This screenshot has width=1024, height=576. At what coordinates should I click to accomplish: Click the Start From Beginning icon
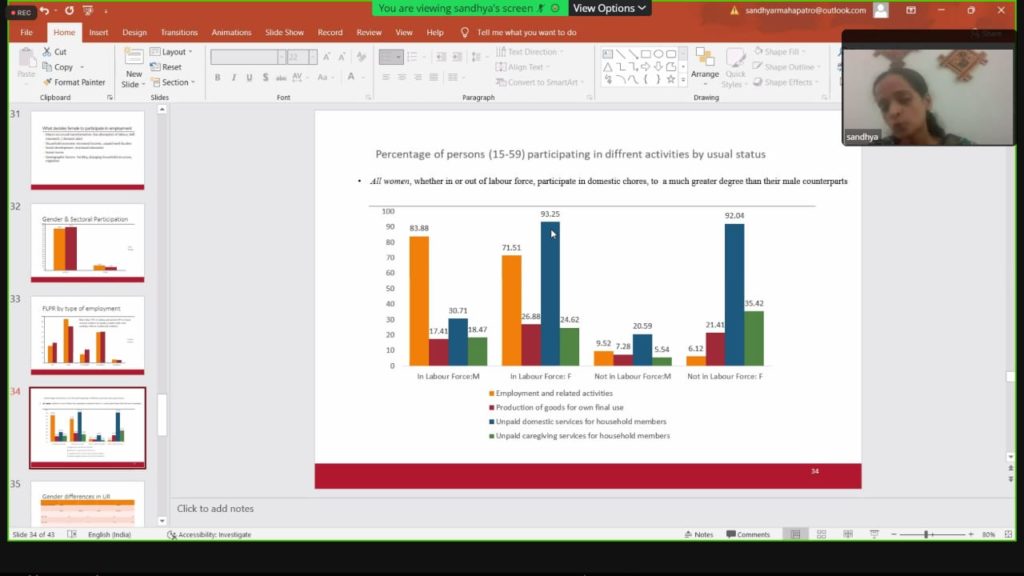[87, 11]
